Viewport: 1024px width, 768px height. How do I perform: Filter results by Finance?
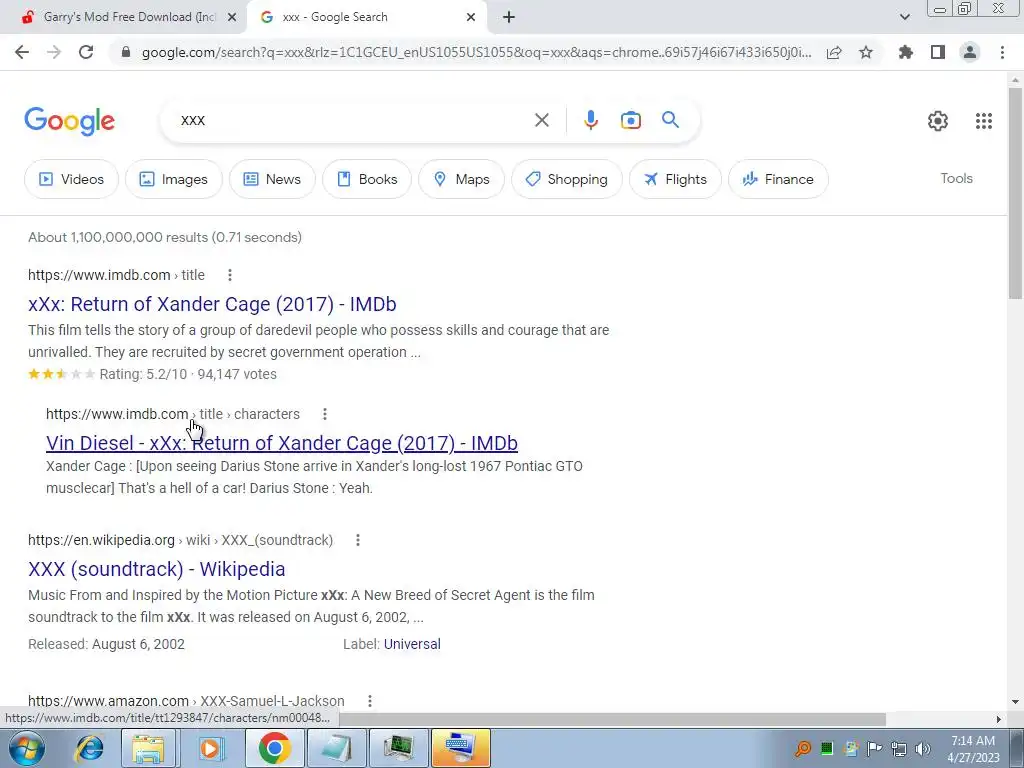click(x=778, y=179)
